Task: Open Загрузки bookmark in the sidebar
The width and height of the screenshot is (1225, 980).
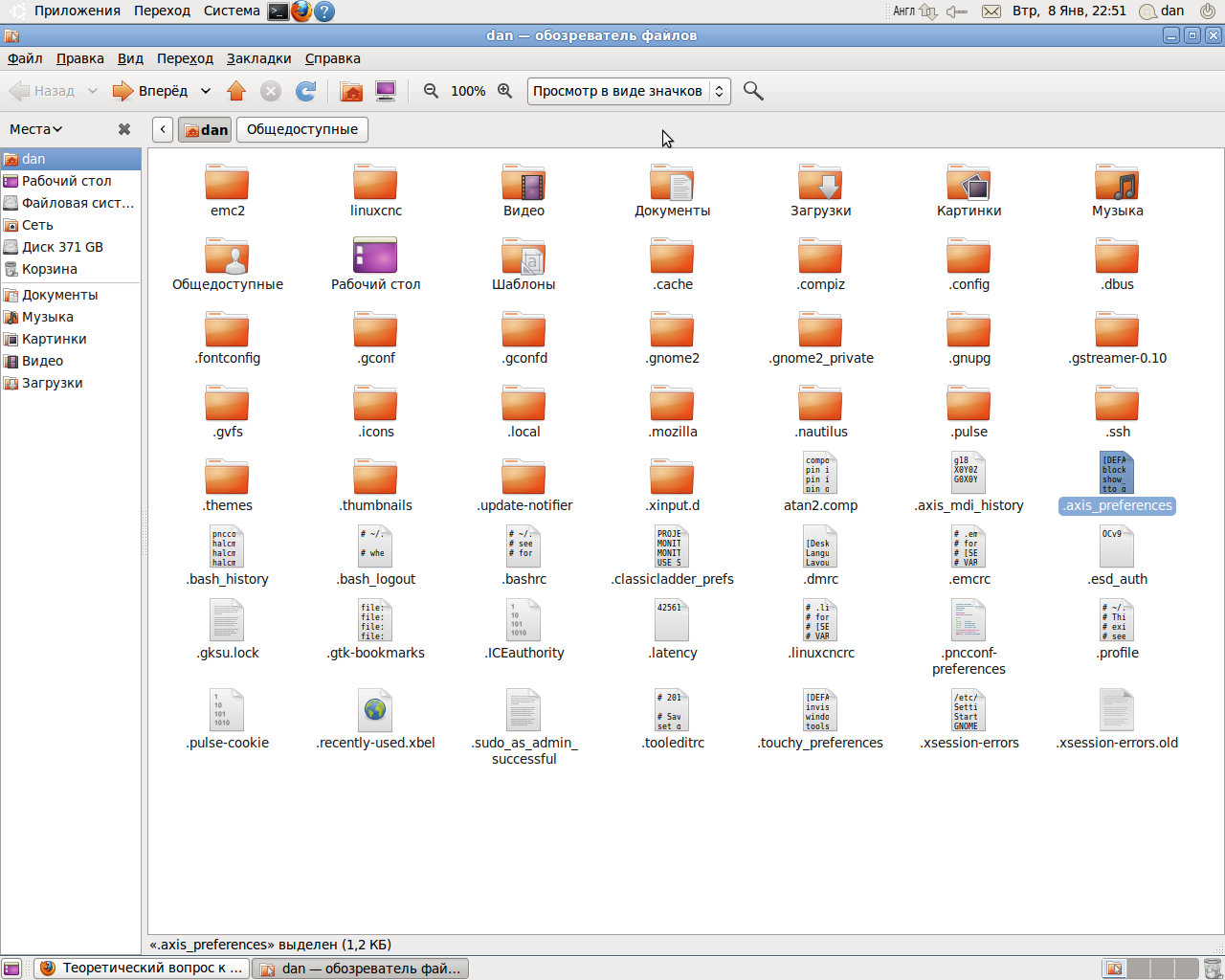Action: 71,383
